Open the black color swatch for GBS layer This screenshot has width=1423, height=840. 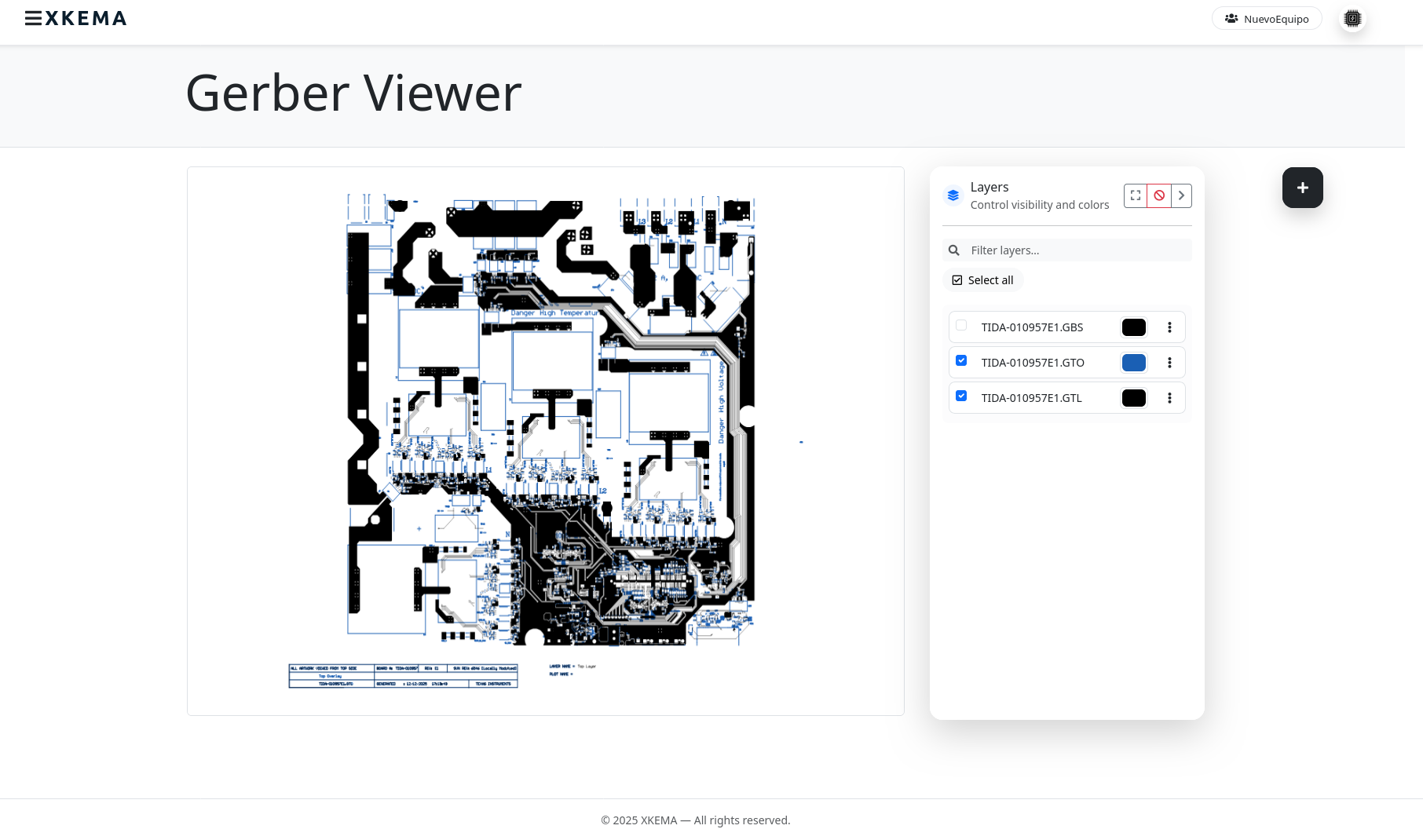point(1134,327)
